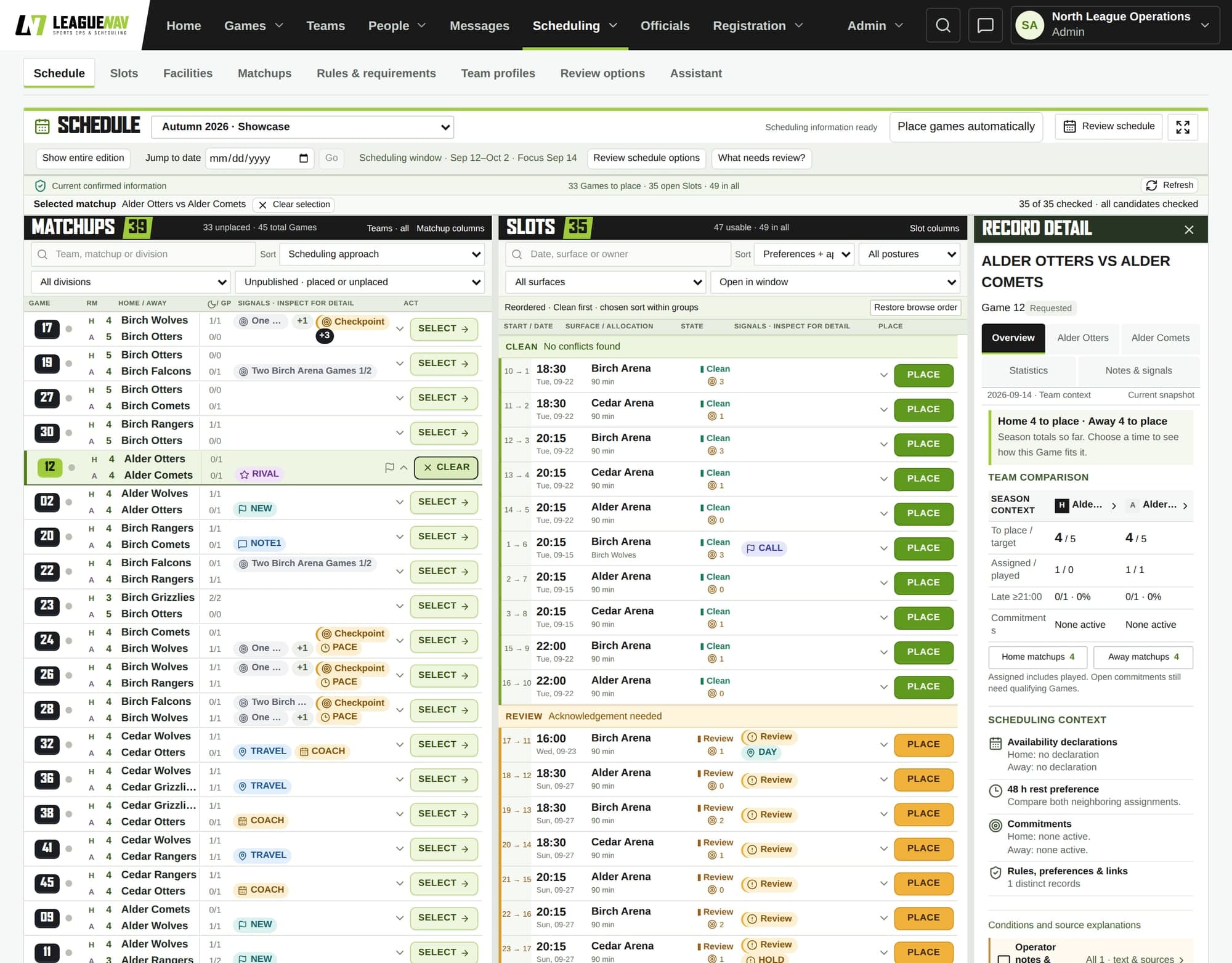Click the flag icon on game 12 row
This screenshot has width=1232, height=963.
tap(389, 468)
